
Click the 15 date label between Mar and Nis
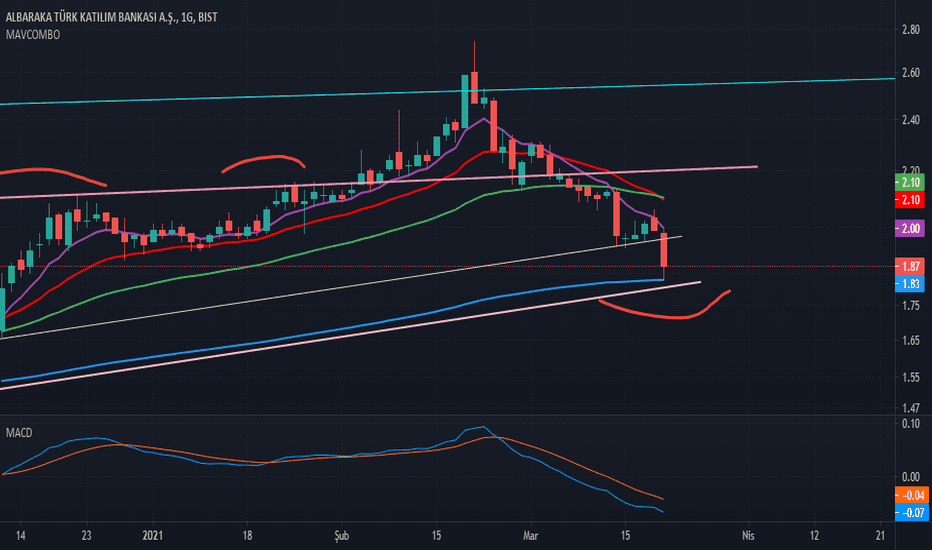click(625, 536)
